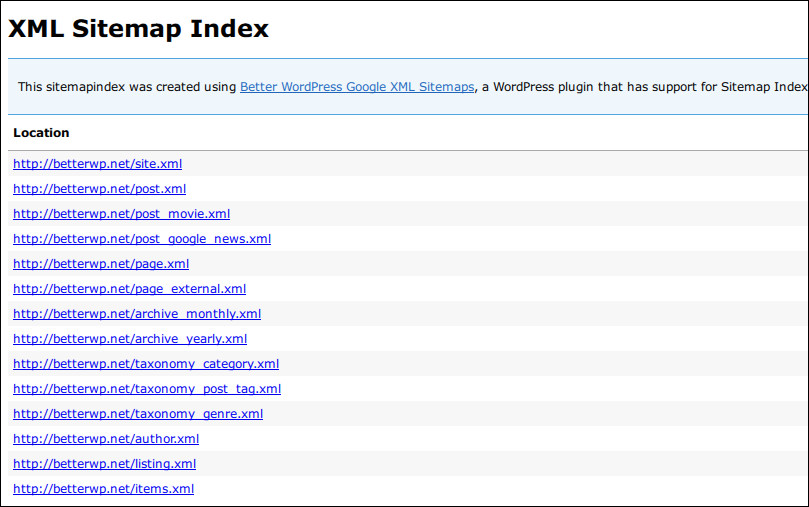Follow the archive_yearly.xml link
Image resolution: width=809 pixels, height=507 pixels.
130,339
